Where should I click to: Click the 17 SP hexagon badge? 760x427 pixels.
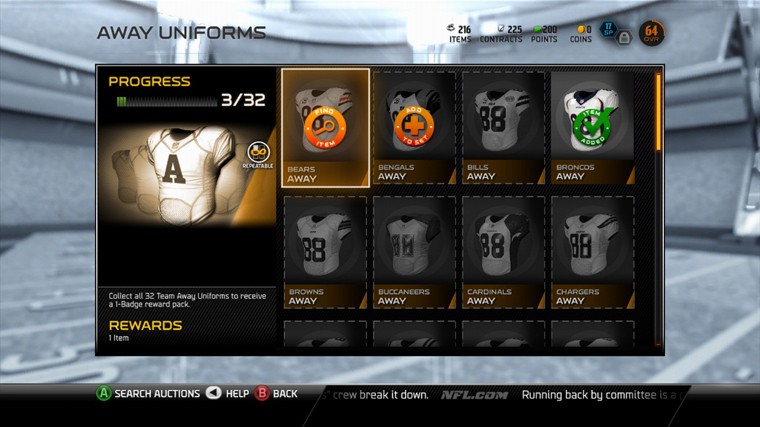[x=608, y=30]
